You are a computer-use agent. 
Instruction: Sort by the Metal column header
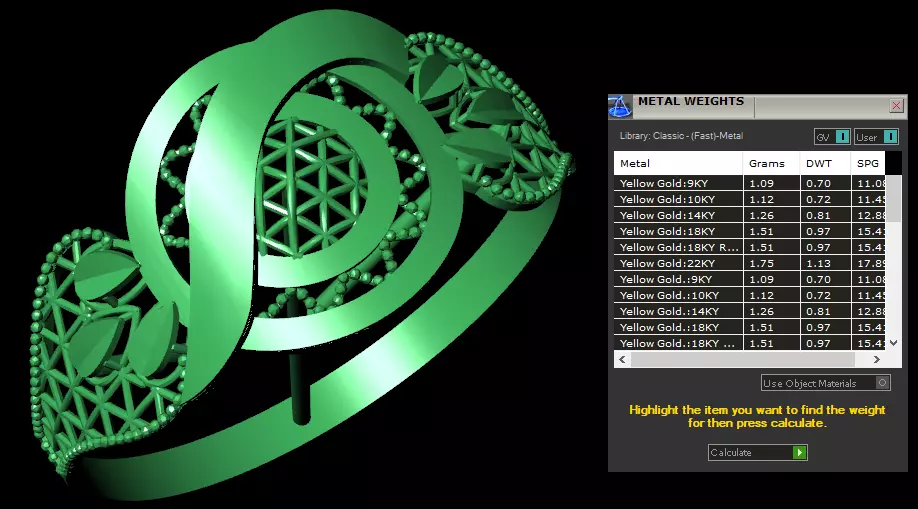[x=678, y=163]
